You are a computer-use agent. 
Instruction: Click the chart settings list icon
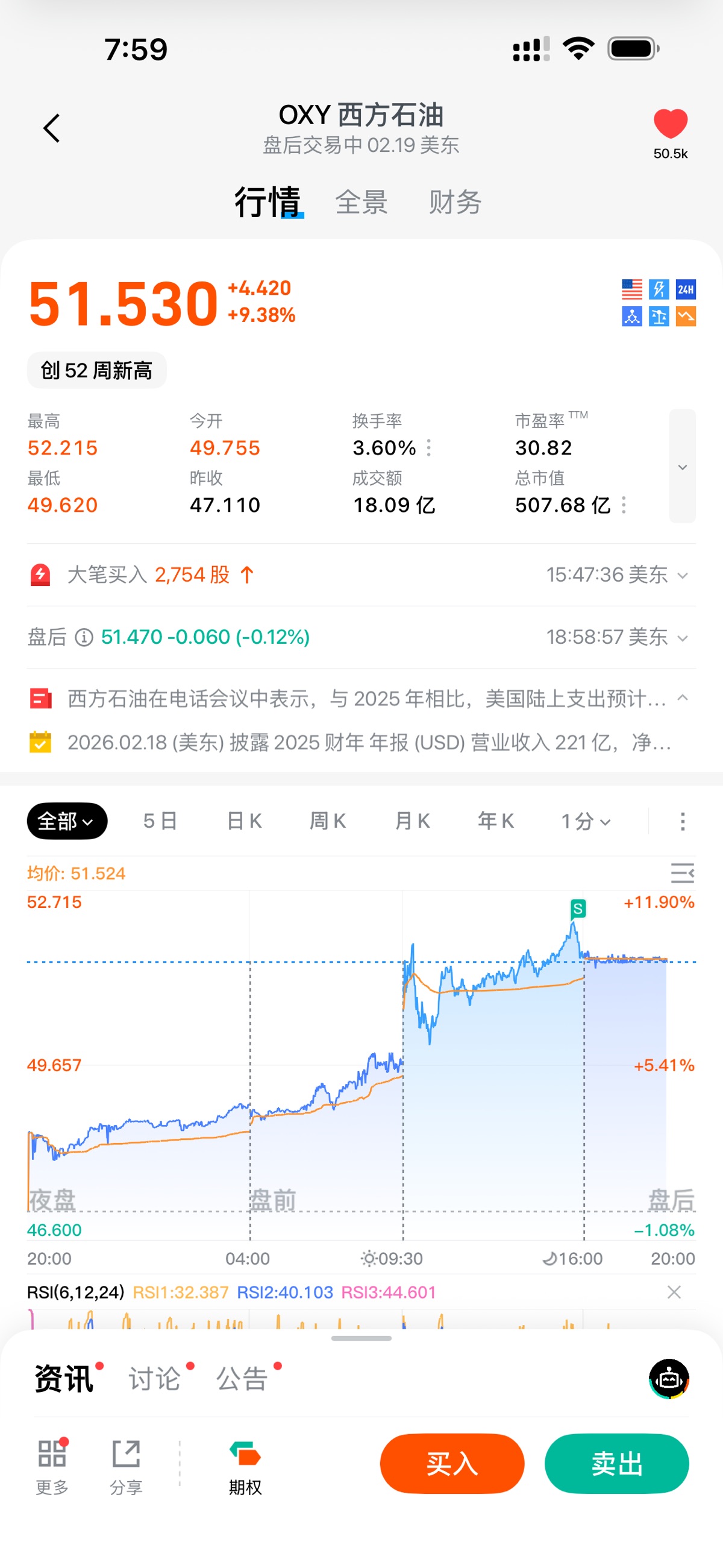[681, 873]
